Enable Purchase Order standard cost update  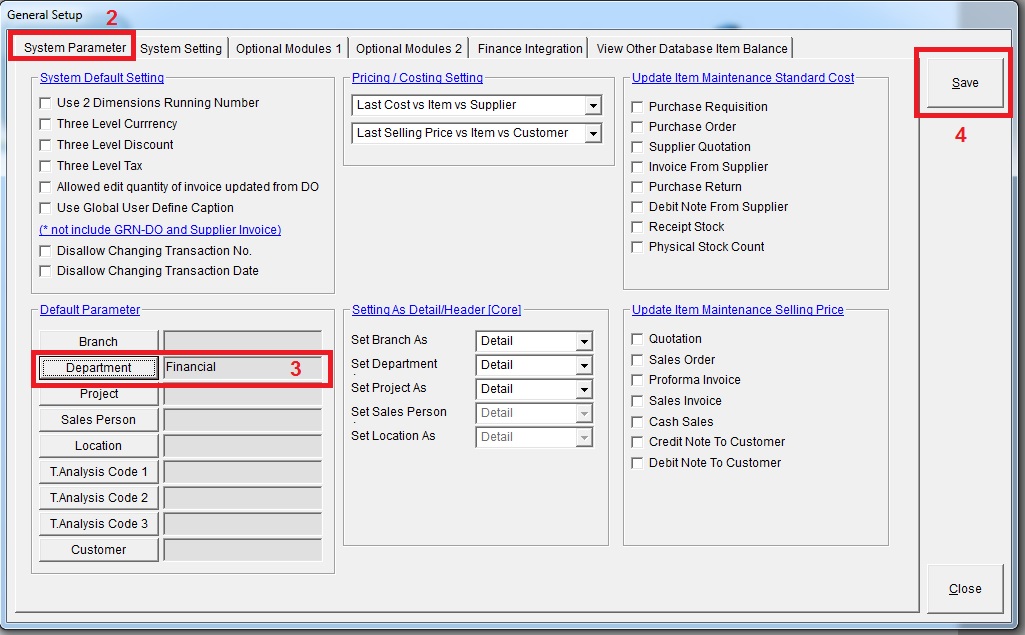[637, 127]
